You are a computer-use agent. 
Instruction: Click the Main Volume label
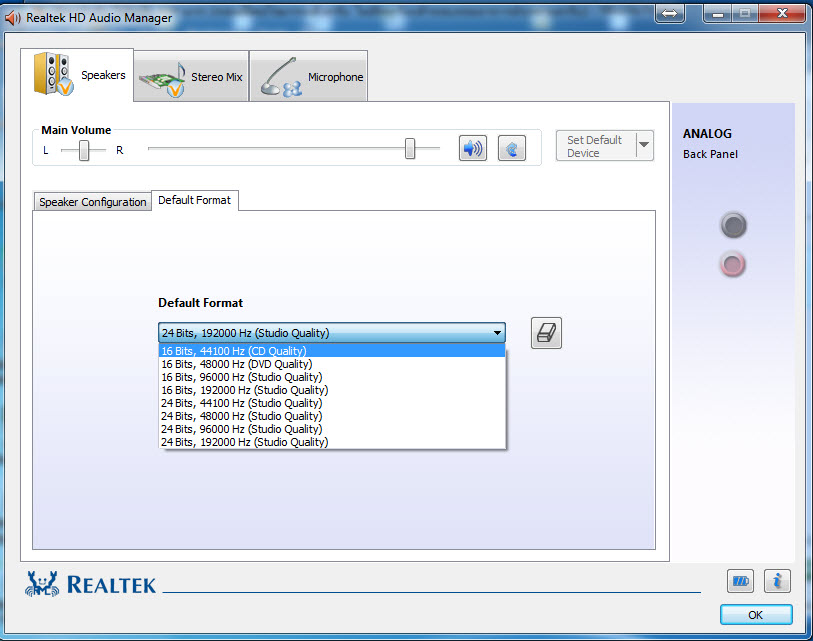pos(76,130)
